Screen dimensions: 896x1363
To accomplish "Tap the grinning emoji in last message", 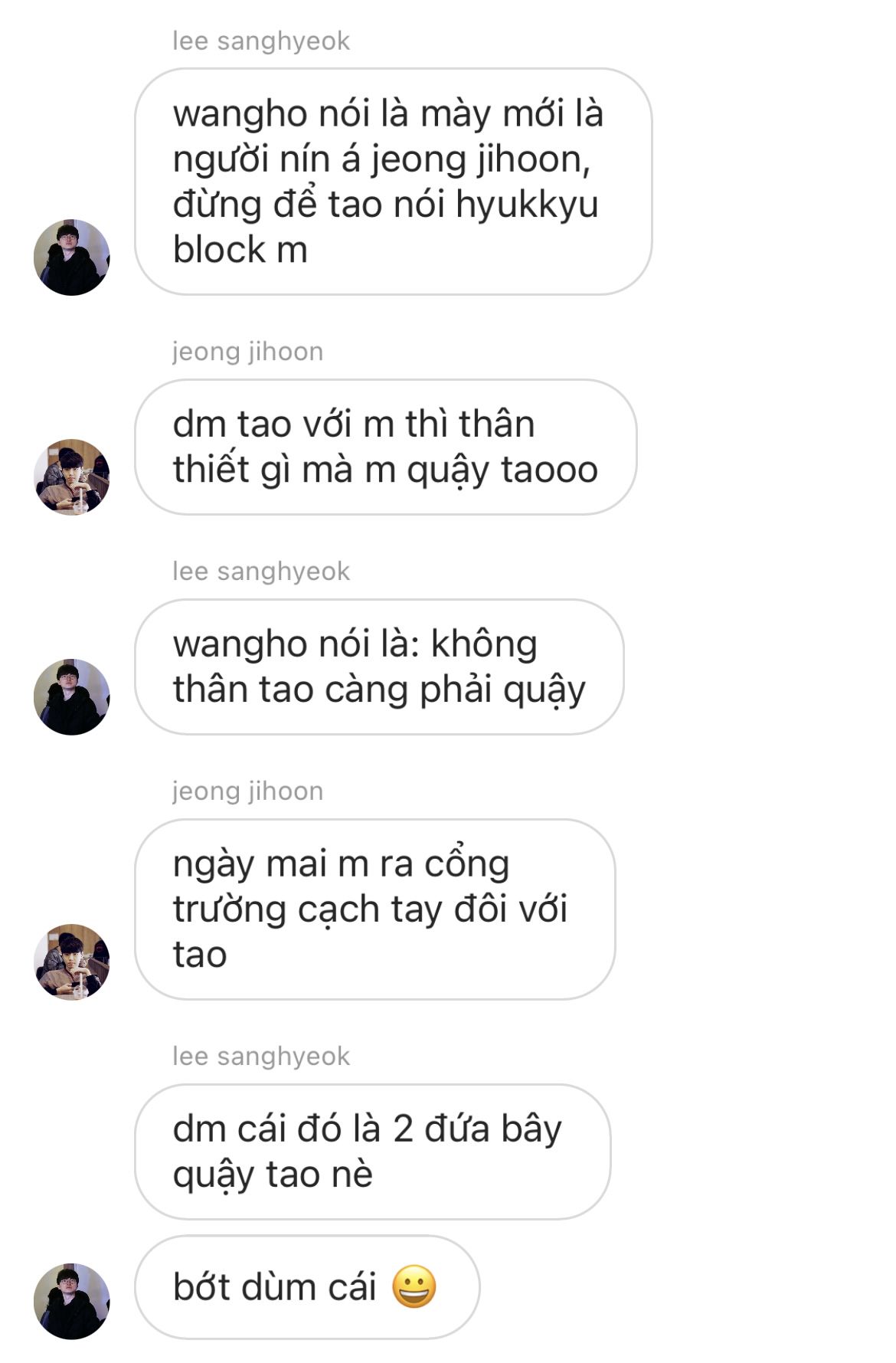I will tap(414, 1286).
